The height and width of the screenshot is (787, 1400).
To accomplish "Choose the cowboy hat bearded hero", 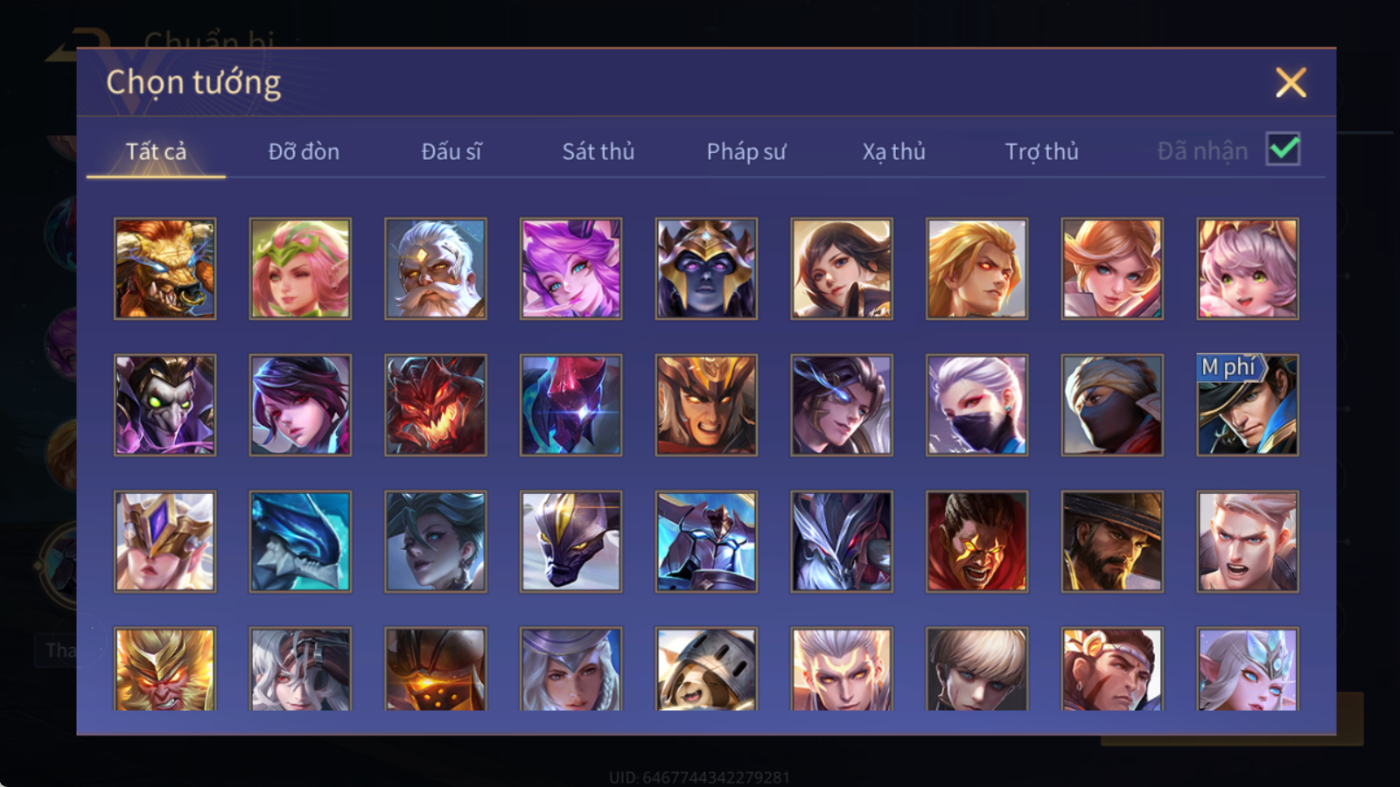I will point(1112,541).
